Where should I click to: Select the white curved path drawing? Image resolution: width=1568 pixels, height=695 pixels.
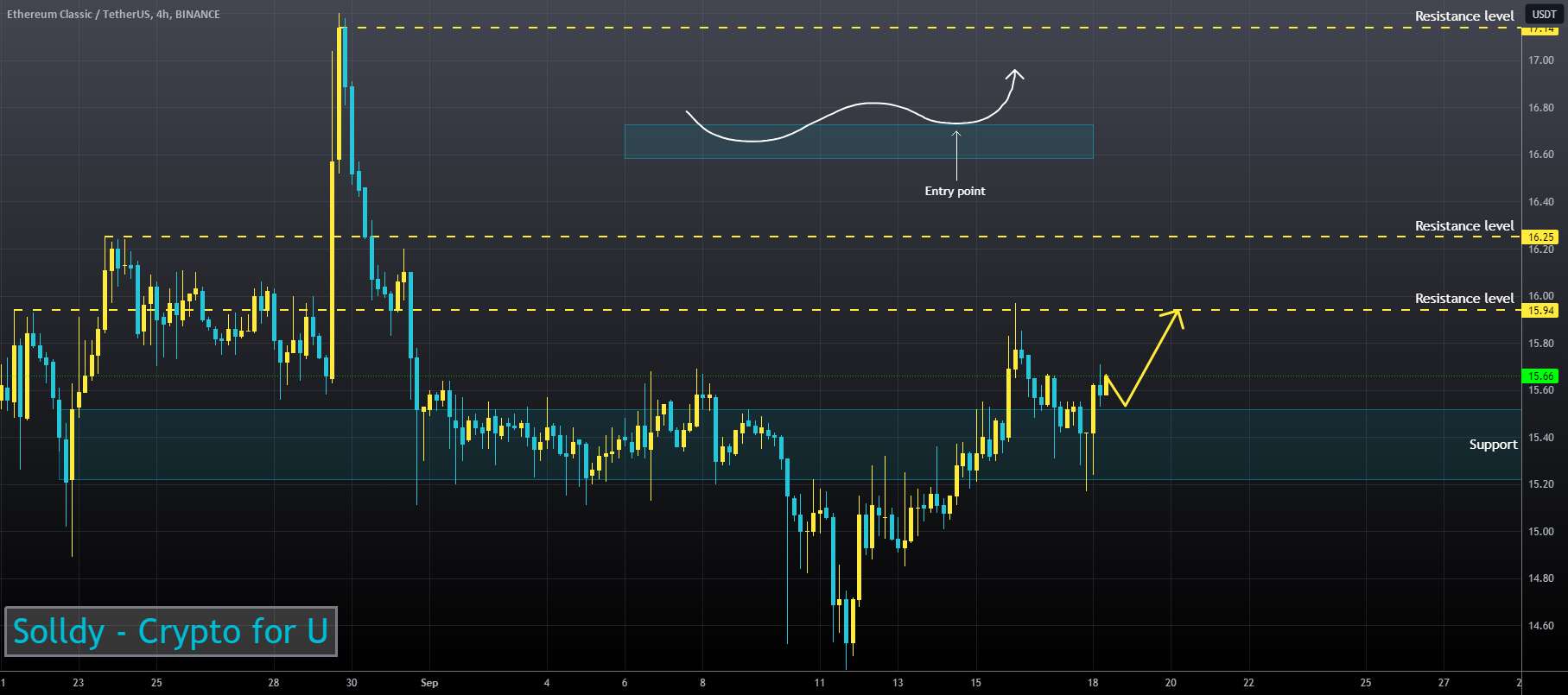[x=855, y=105]
